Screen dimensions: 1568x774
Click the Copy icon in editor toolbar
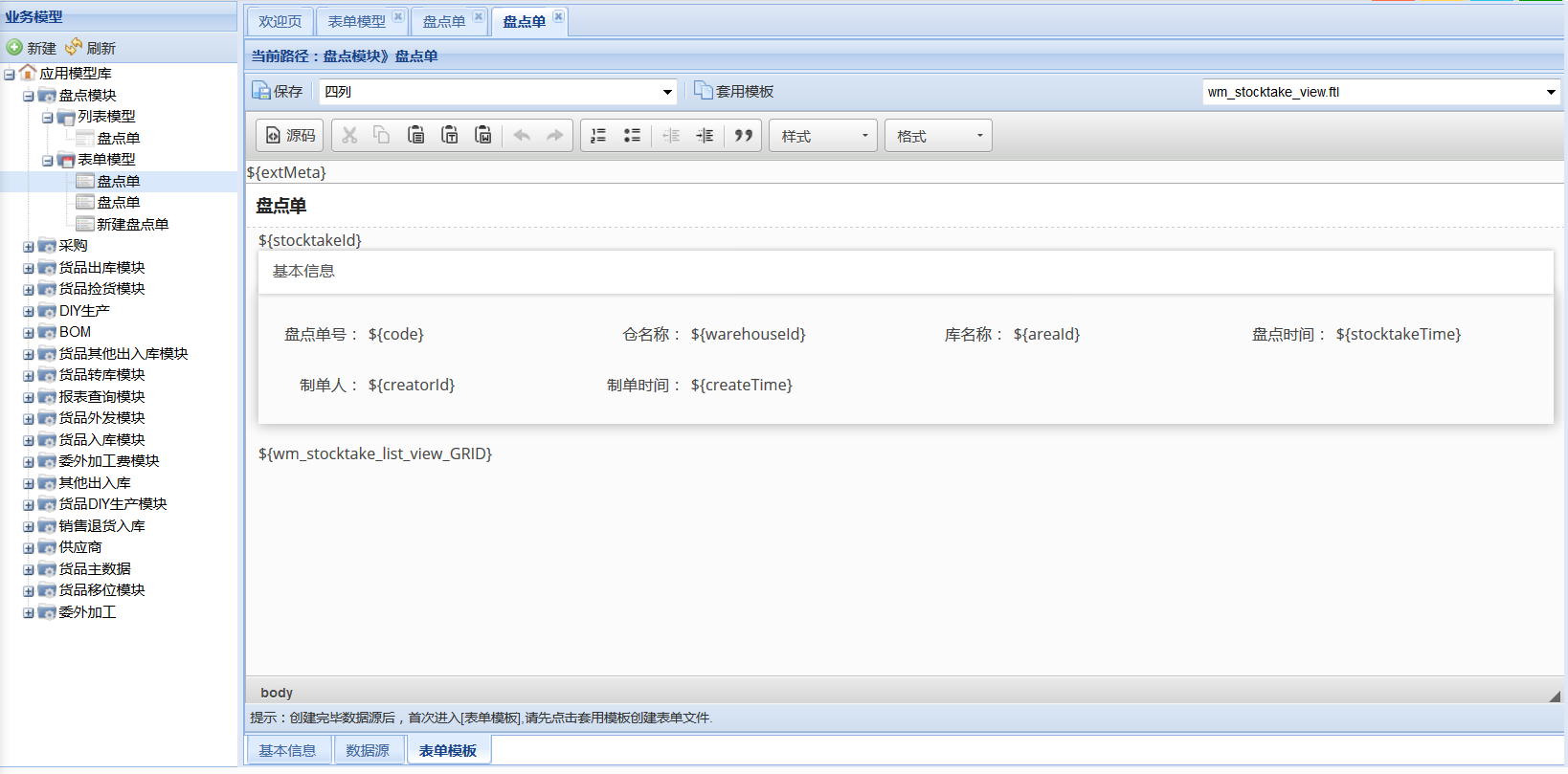[382, 136]
